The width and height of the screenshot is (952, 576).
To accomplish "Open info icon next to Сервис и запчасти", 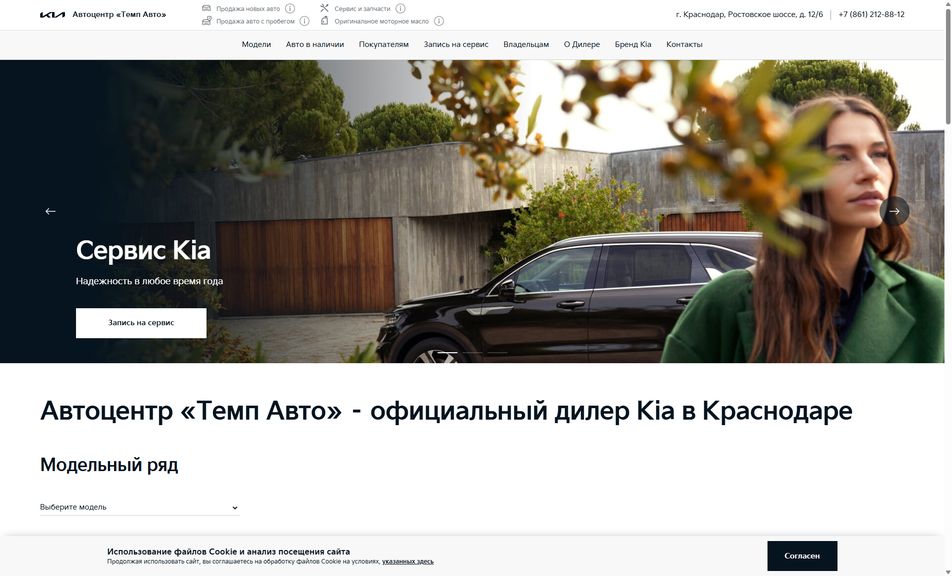I will point(401,8).
